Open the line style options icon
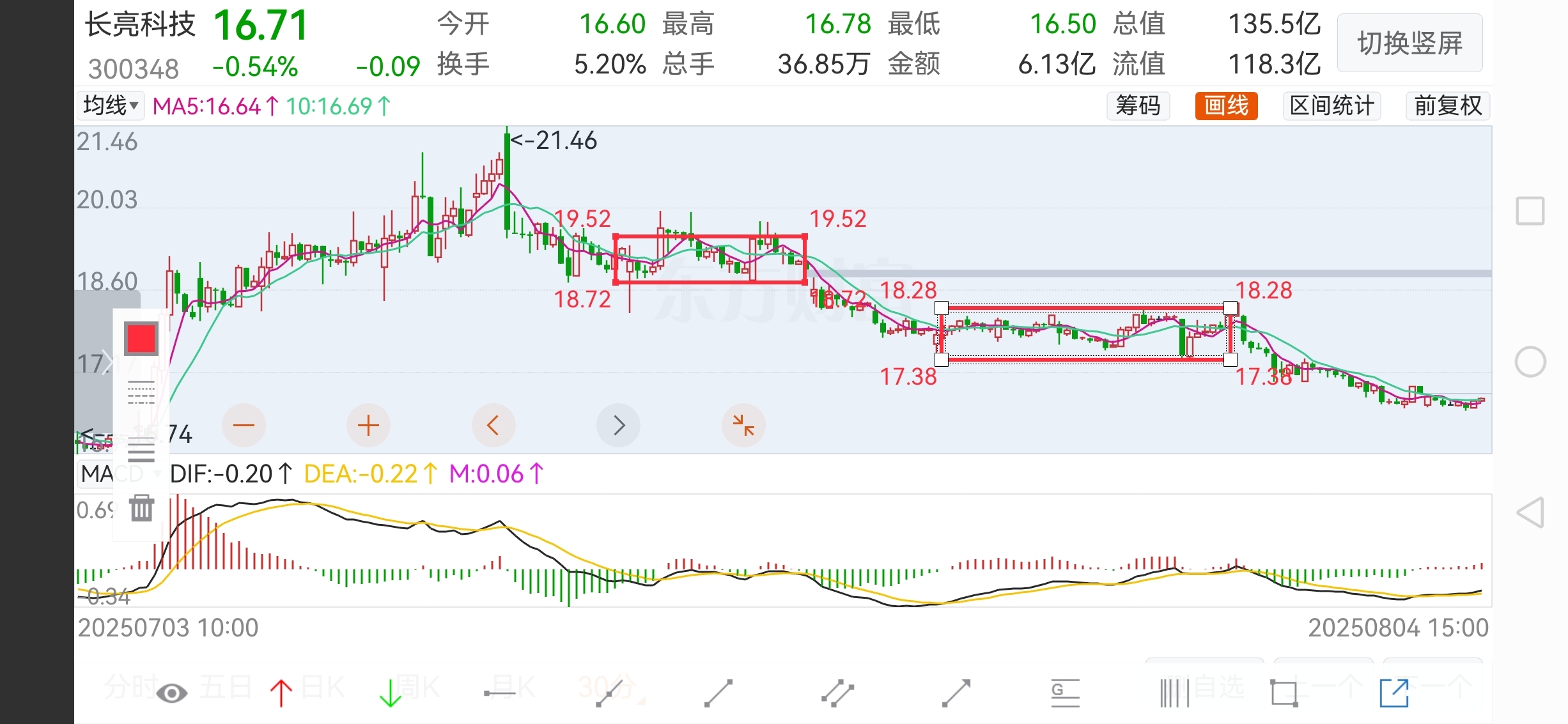 coord(141,392)
